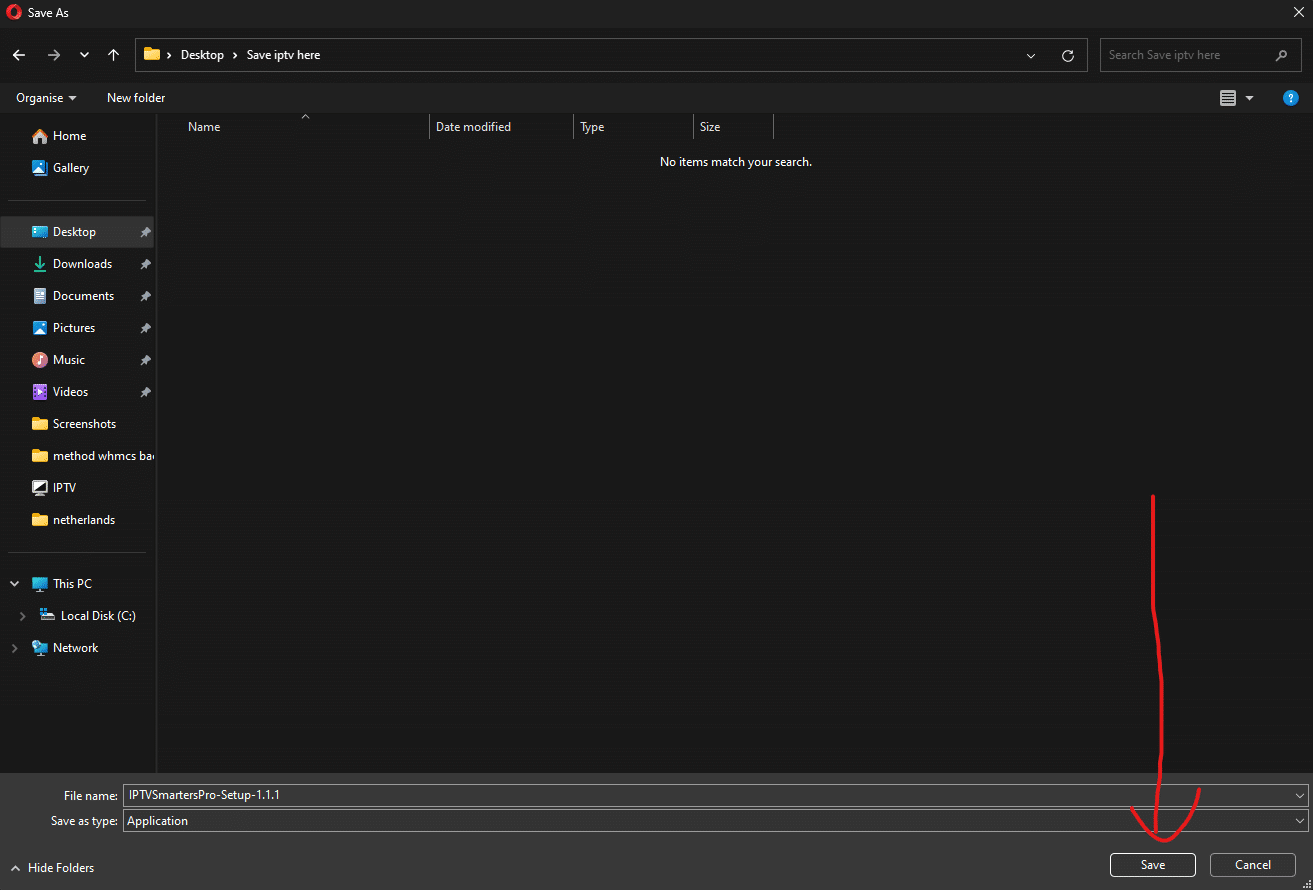Image resolution: width=1313 pixels, height=890 pixels.
Task: Click the pin icon next to Desktop
Action: pos(145,232)
